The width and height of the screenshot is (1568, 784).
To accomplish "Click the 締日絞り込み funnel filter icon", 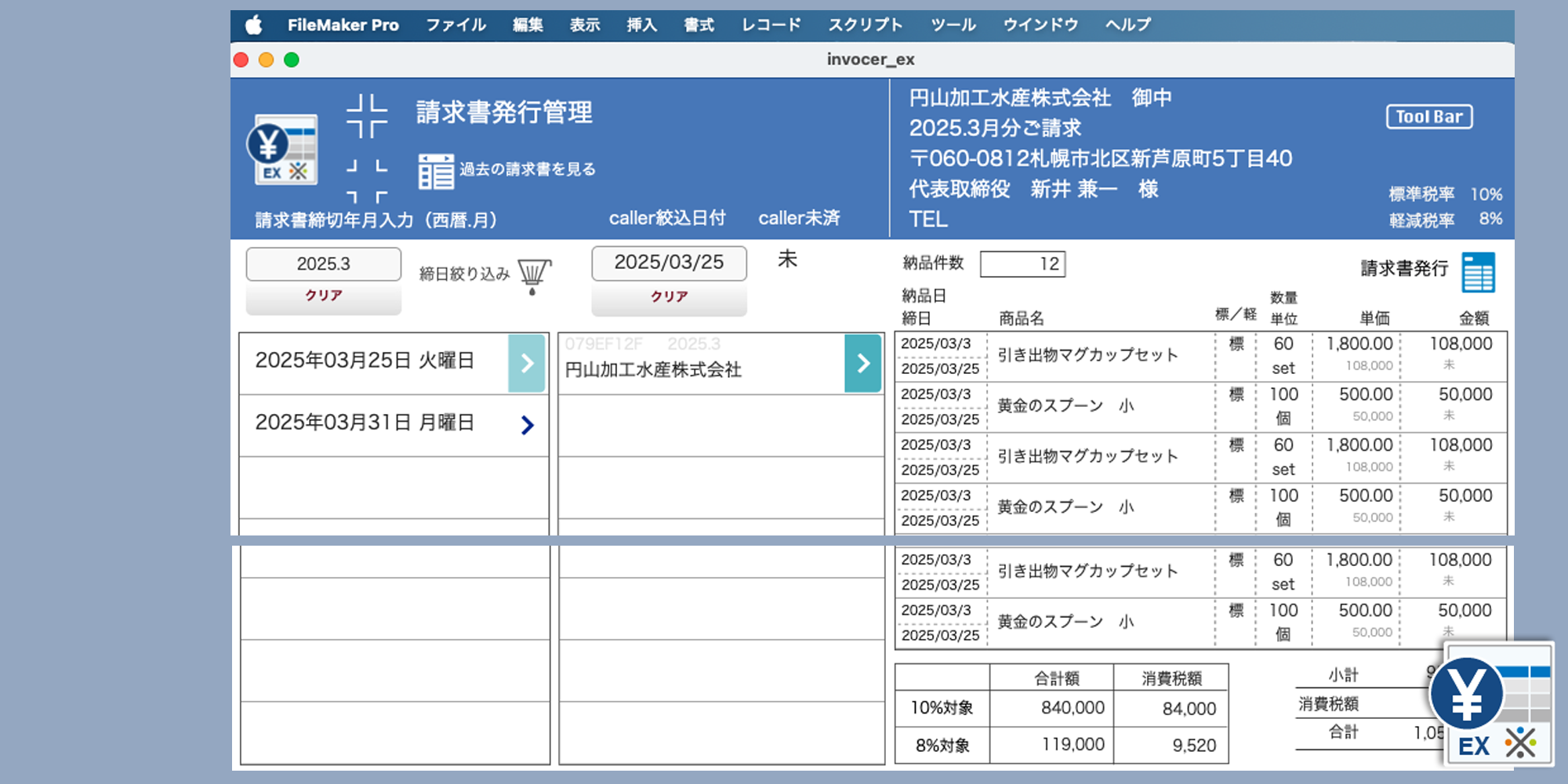I will (534, 276).
